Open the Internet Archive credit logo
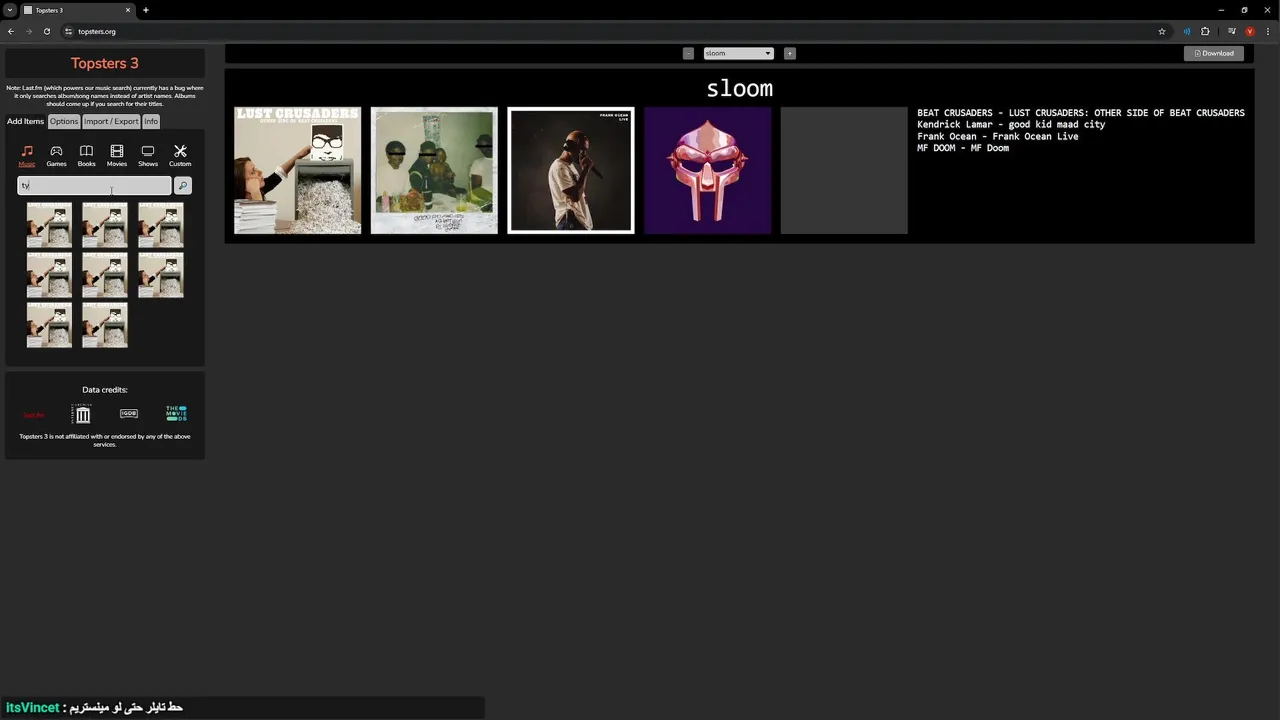The width and height of the screenshot is (1280, 720). click(82, 413)
